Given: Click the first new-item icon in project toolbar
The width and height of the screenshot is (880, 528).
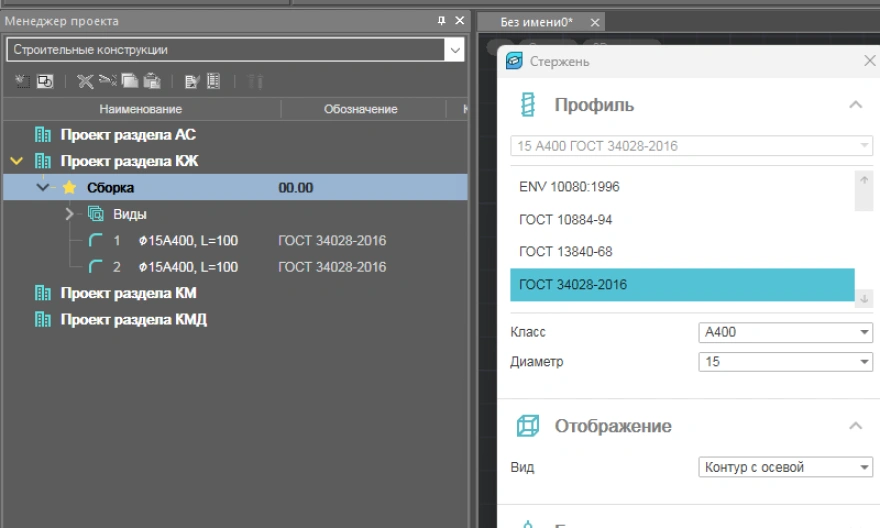Looking at the screenshot, I should [22, 81].
